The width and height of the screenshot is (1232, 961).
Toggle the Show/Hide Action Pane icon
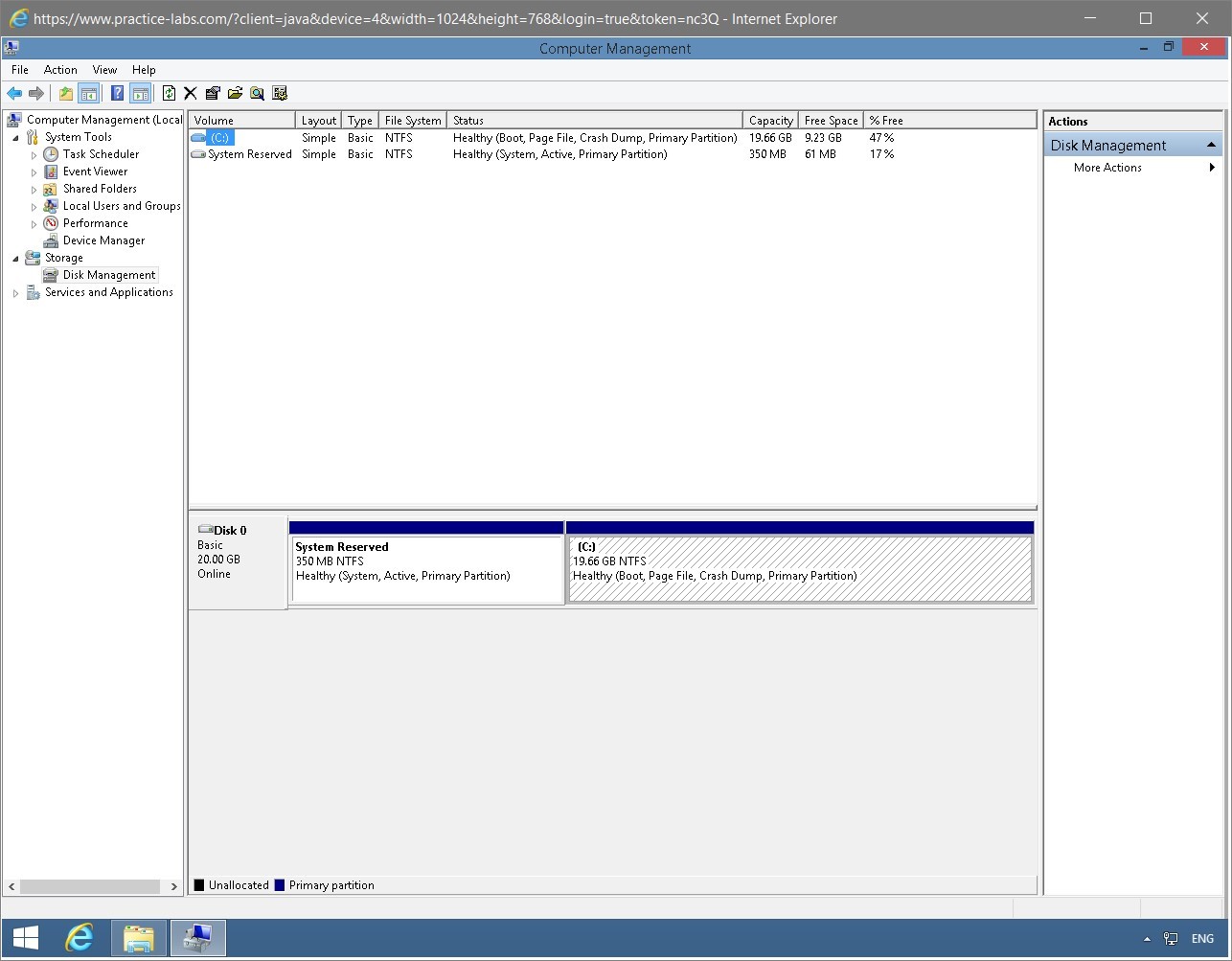point(141,93)
